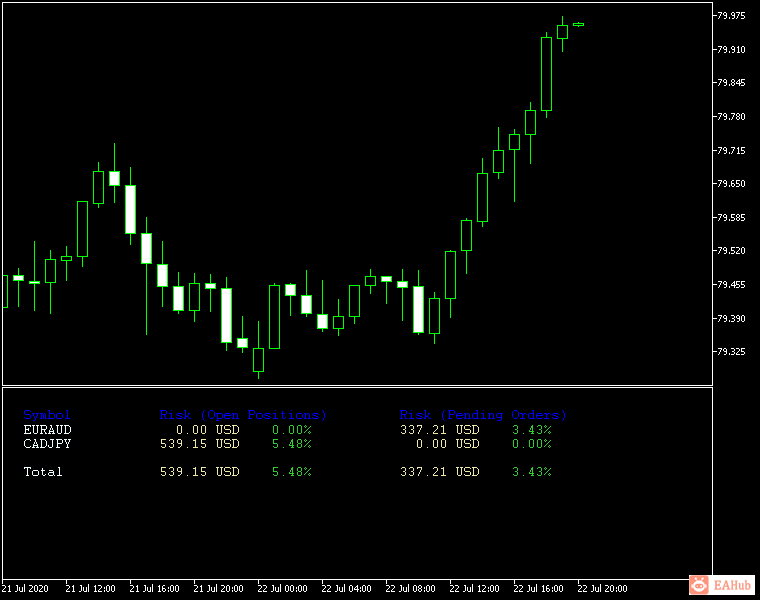Click EURAUD open positions 0.00% value
Viewport: 760px width, 600px height.
(x=292, y=430)
